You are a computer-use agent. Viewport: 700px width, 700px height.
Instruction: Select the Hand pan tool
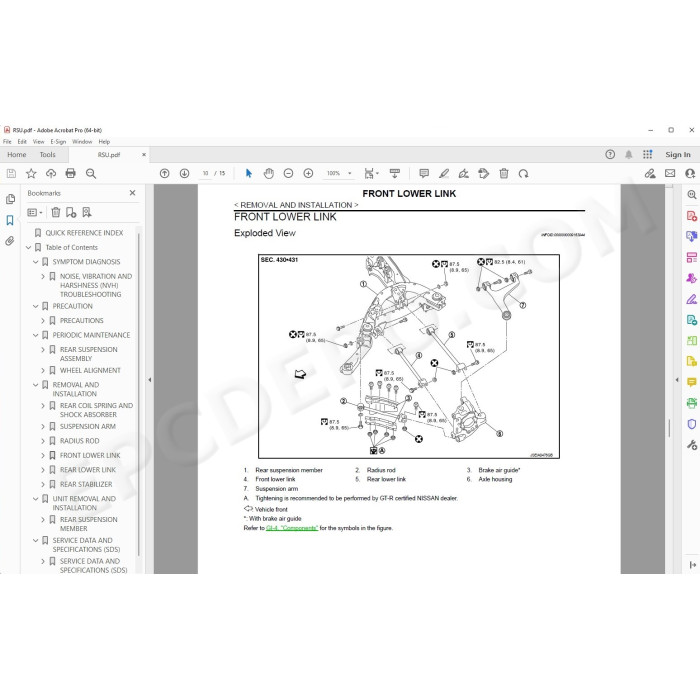pyautogui.click(x=268, y=173)
